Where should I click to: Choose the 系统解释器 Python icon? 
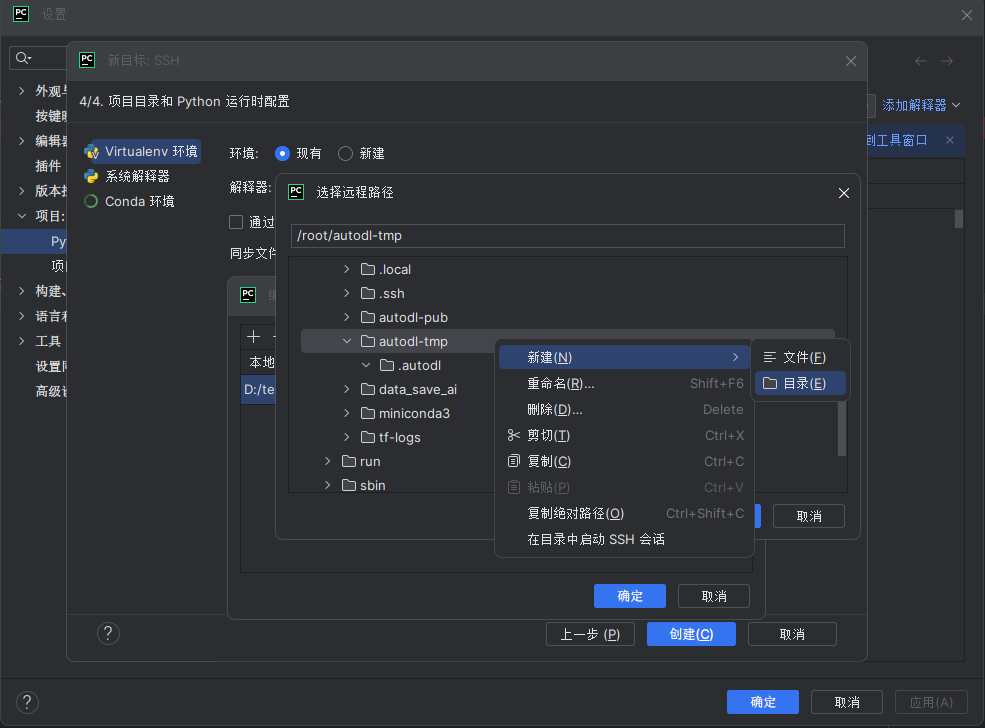(x=92, y=177)
